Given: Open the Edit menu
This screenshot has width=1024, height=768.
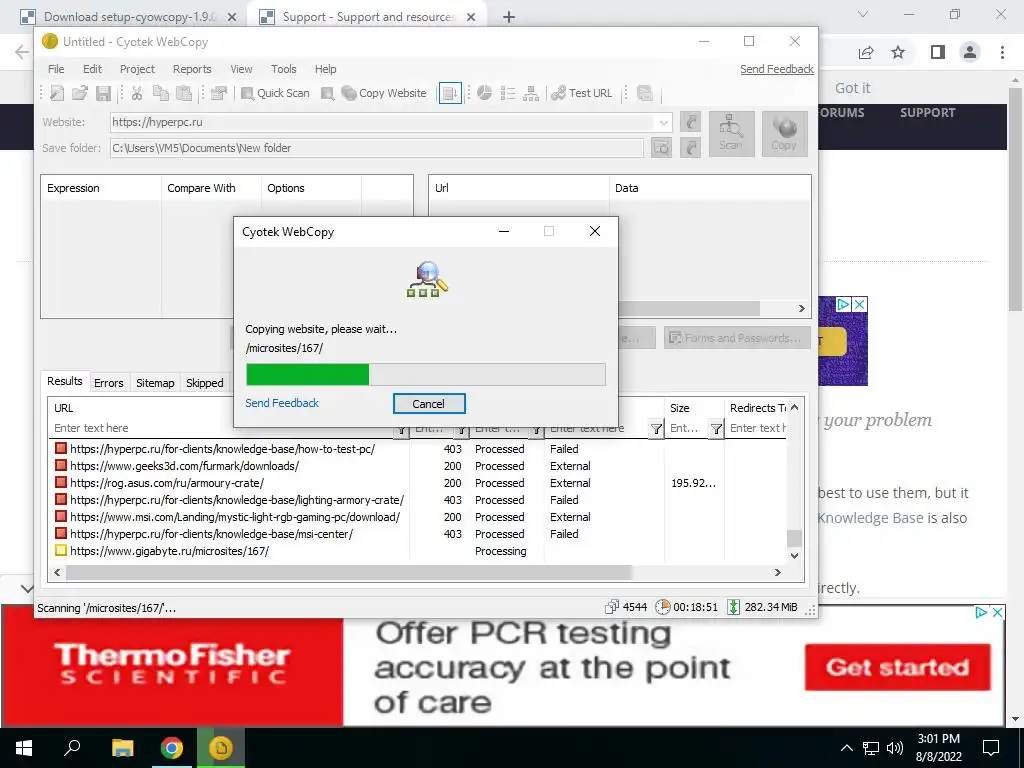Looking at the screenshot, I should coord(92,69).
